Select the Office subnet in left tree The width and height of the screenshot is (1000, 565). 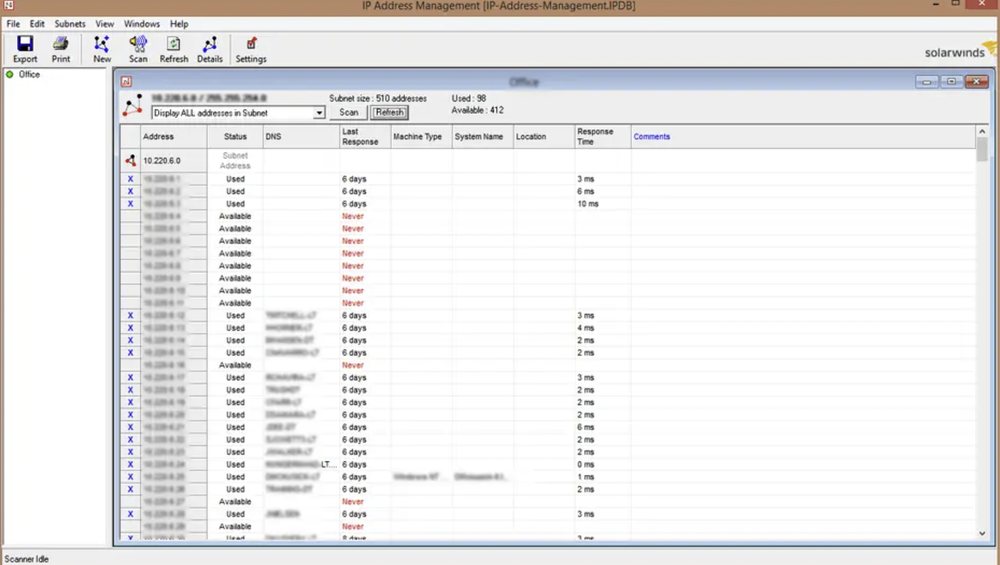point(29,75)
